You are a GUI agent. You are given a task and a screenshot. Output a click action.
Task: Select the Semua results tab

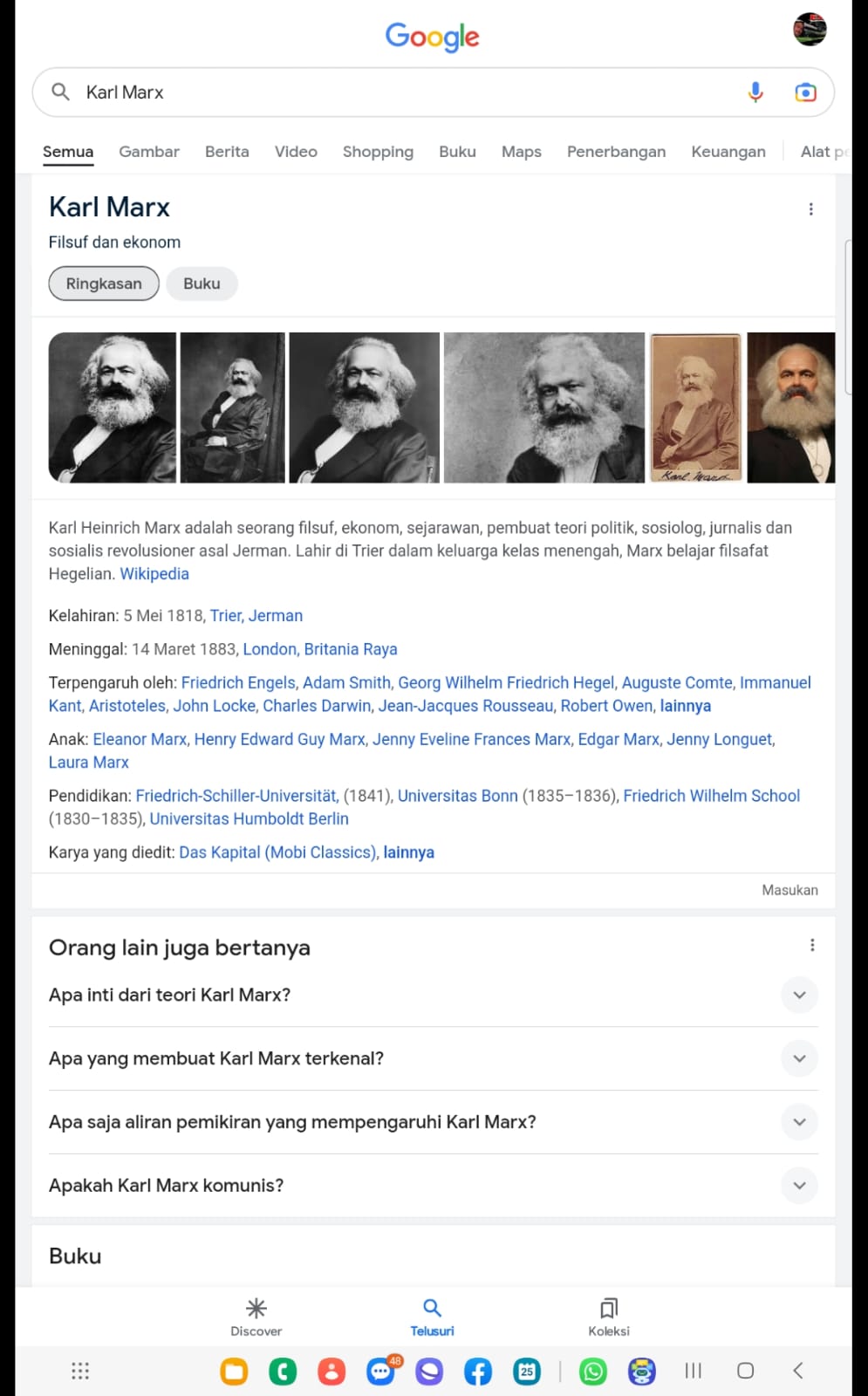point(68,152)
